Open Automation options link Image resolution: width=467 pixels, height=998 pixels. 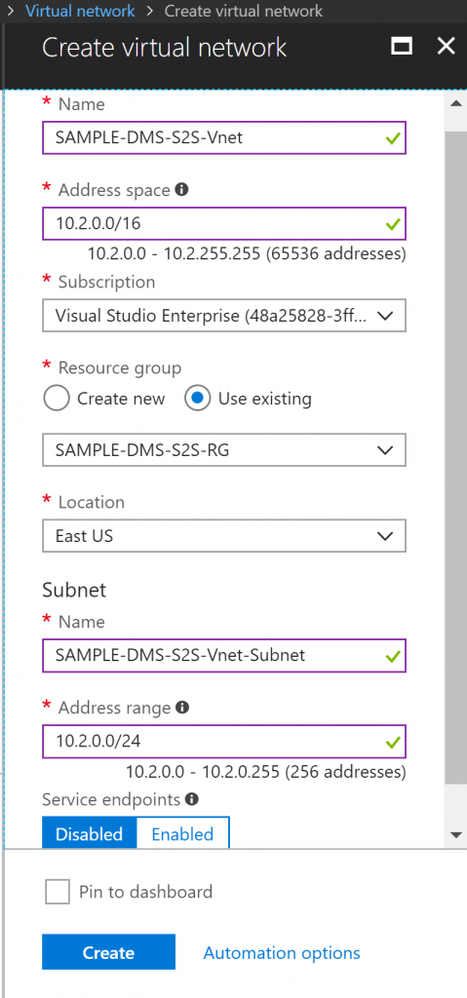click(x=282, y=953)
